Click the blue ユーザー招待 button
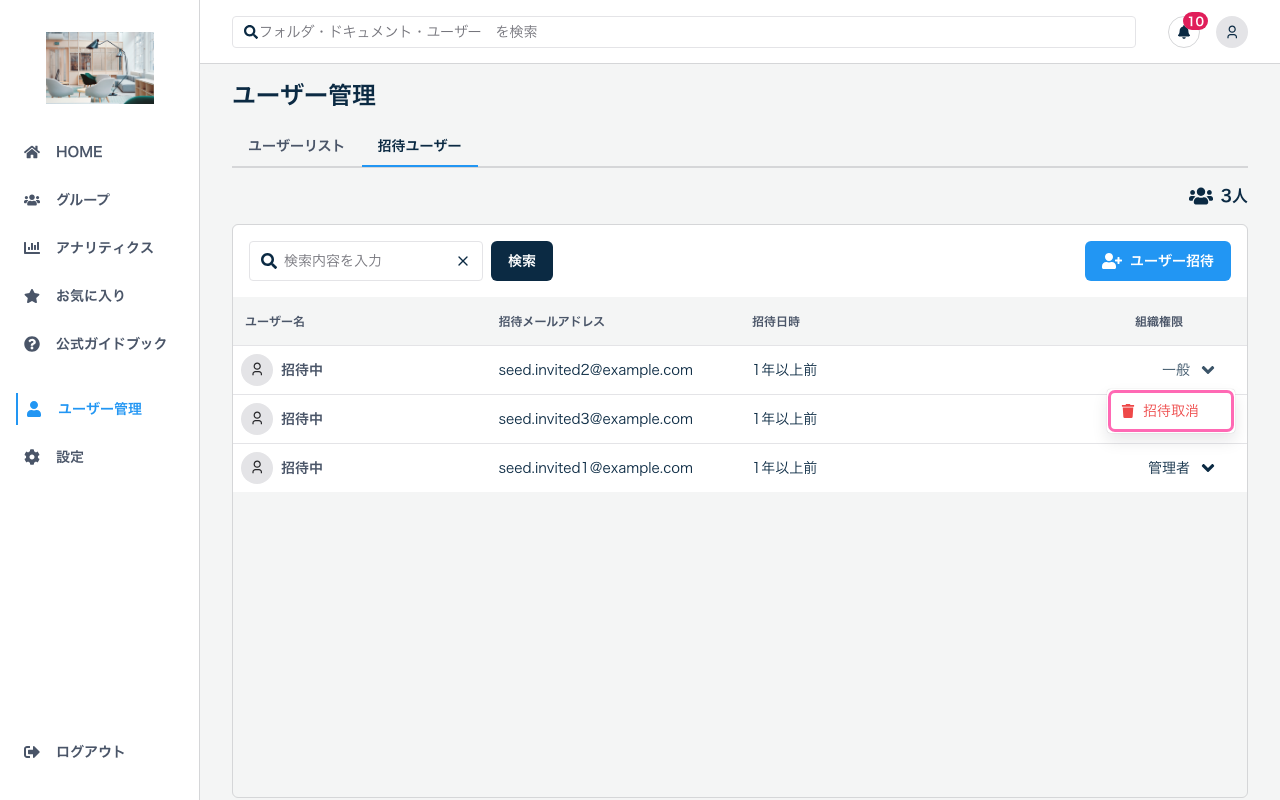 1157,260
